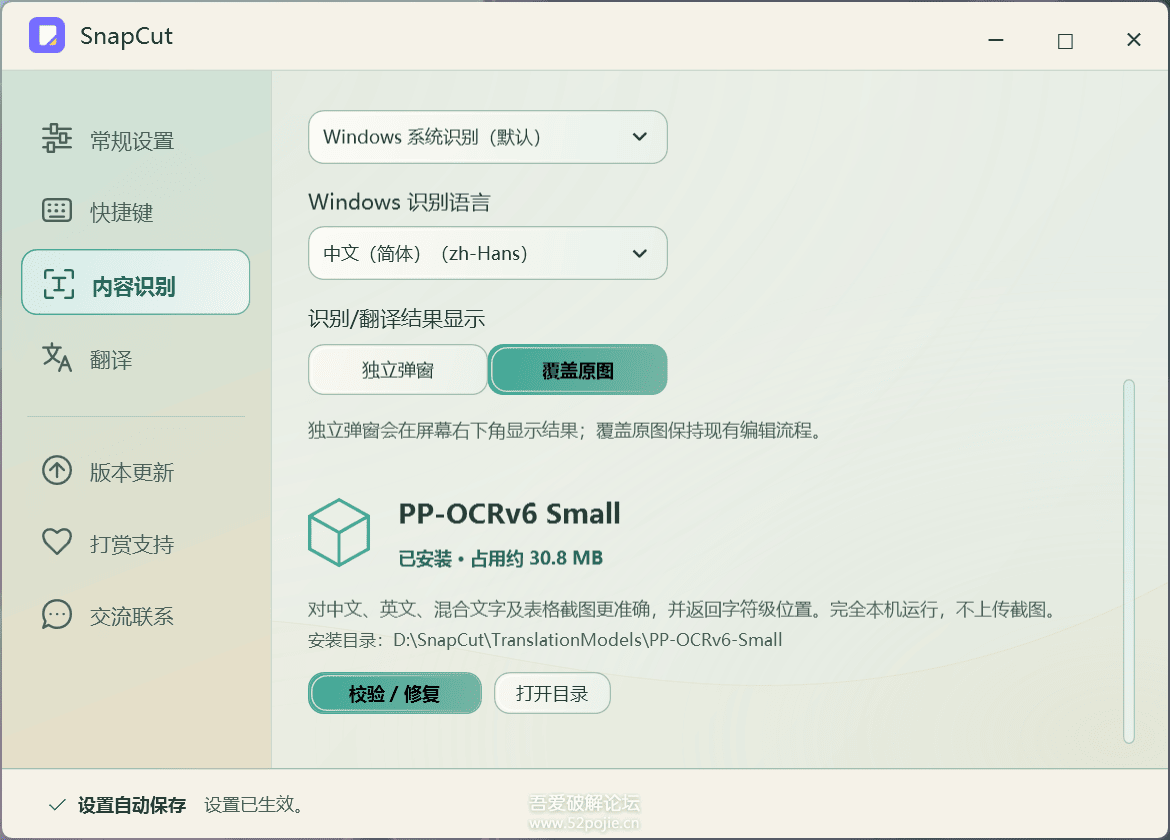Open the 交流联系 page
Image resolution: width=1170 pixels, height=840 pixels.
coord(135,615)
